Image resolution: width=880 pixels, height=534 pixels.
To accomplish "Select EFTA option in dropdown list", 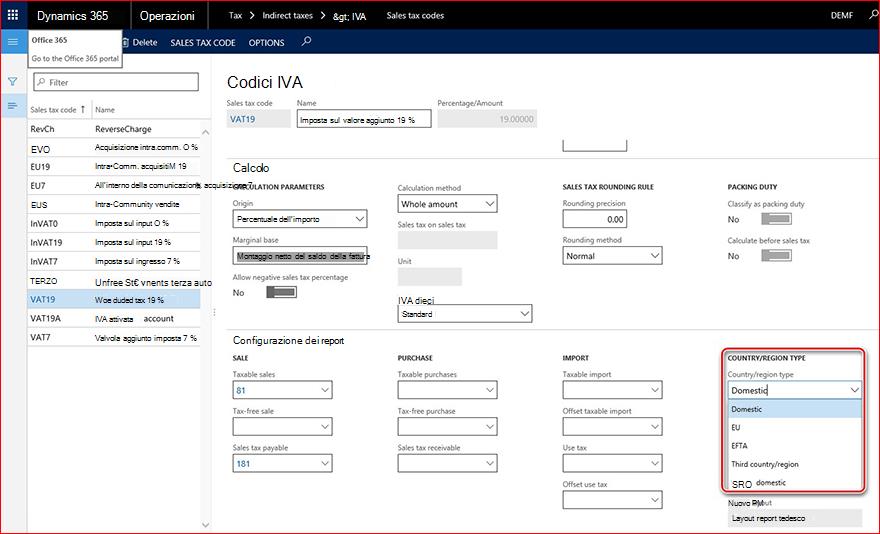I will click(x=794, y=445).
